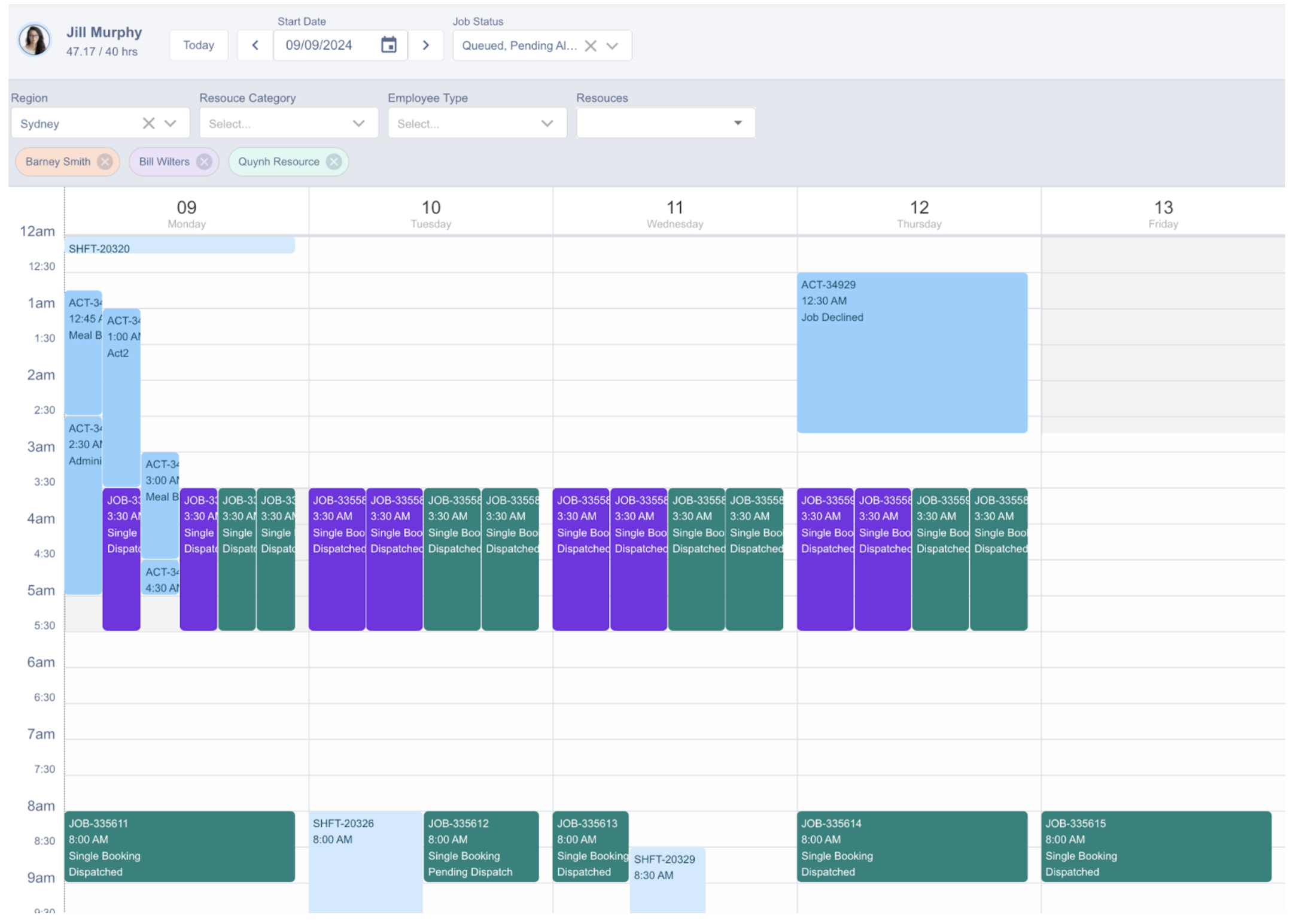1290x924 pixels.
Task: Open the Start Date calendar picker icon
Action: click(x=388, y=45)
